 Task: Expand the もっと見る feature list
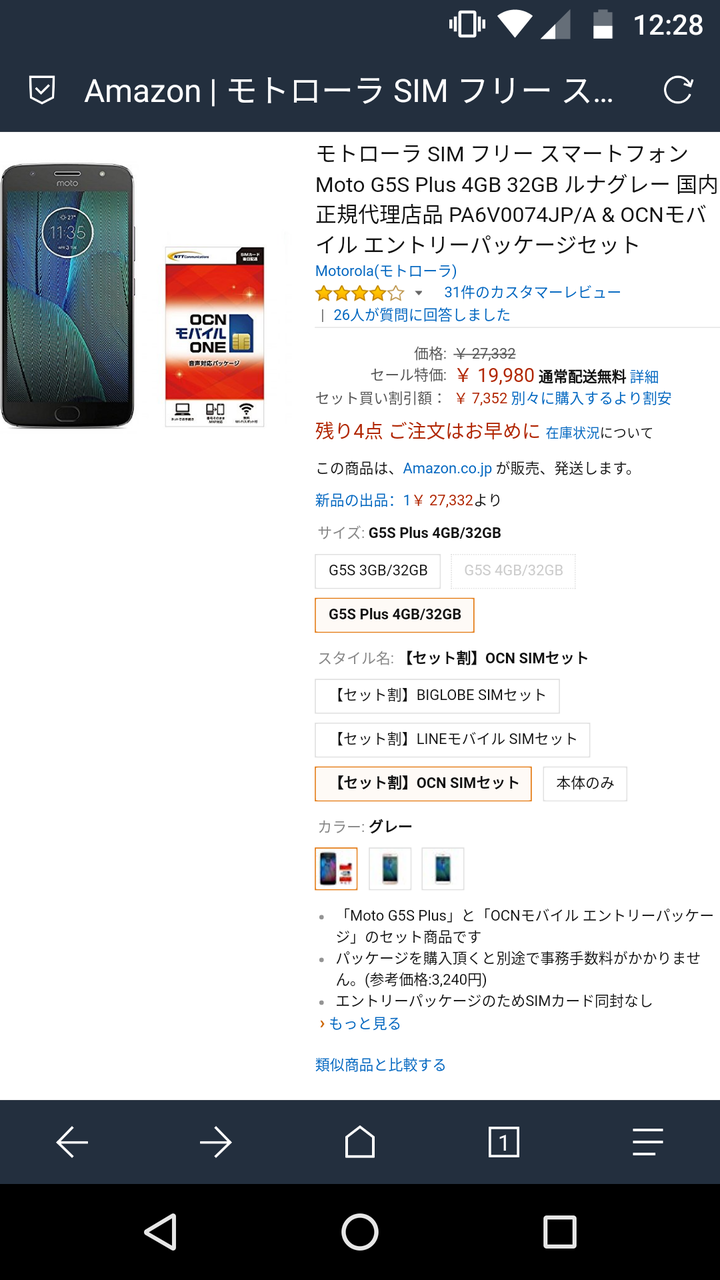click(x=360, y=1023)
